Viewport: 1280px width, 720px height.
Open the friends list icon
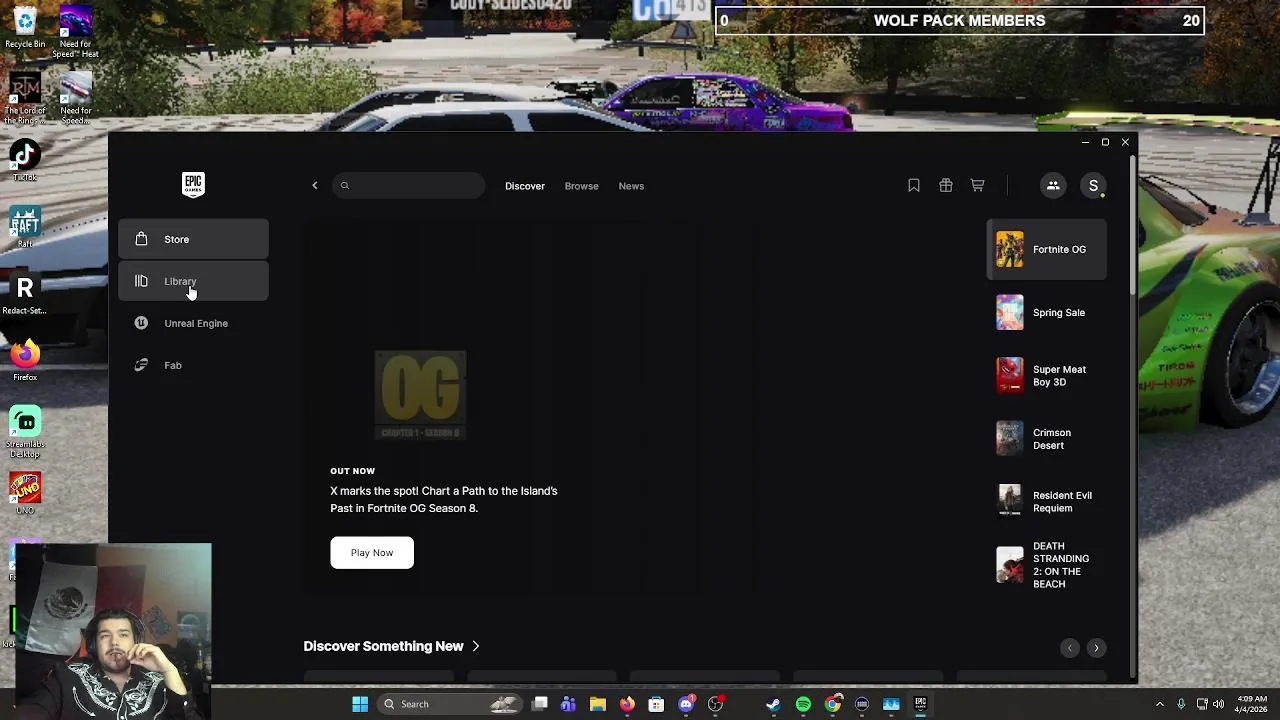tap(1053, 185)
